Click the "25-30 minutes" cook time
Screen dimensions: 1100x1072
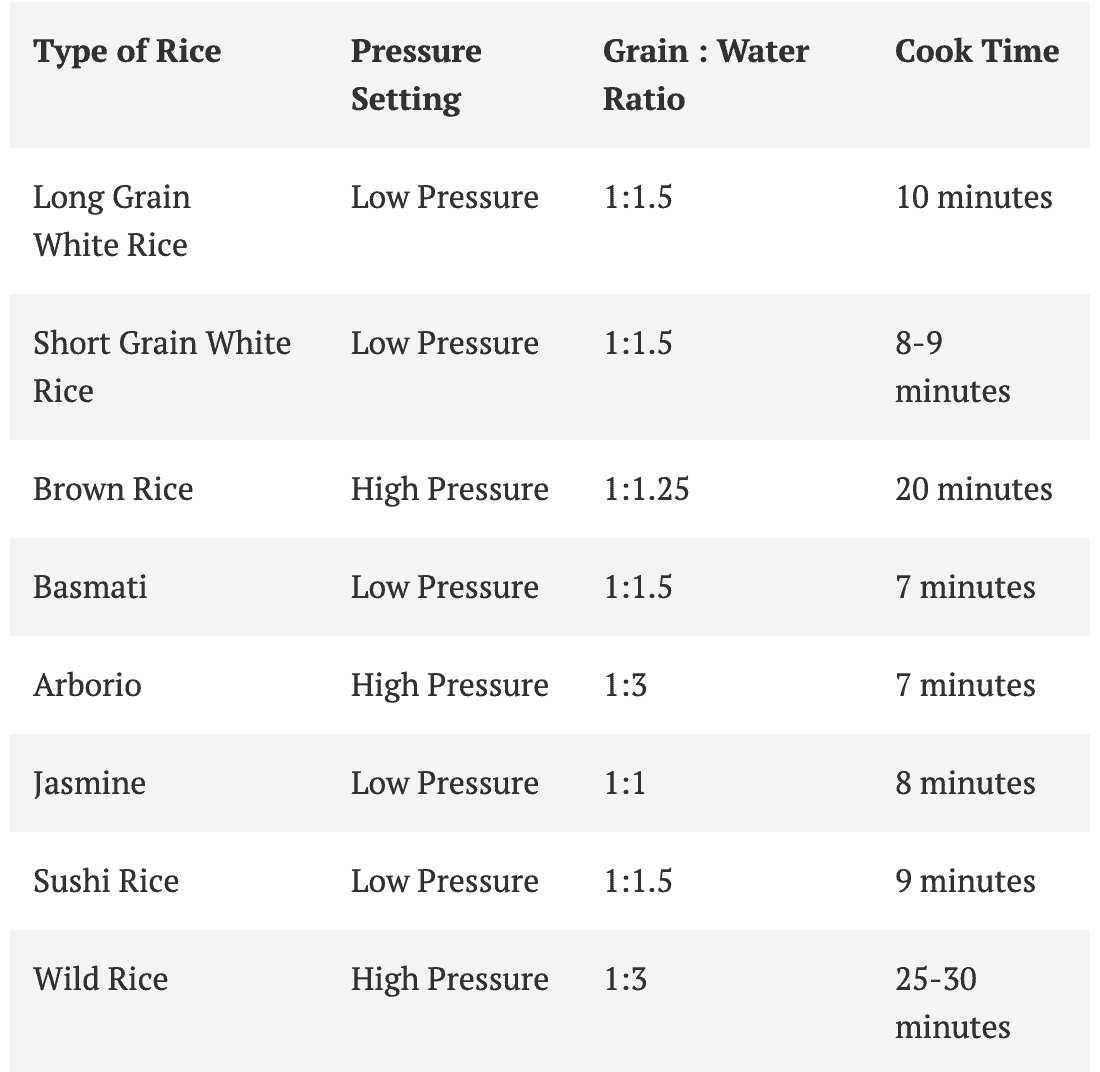tap(952, 1002)
